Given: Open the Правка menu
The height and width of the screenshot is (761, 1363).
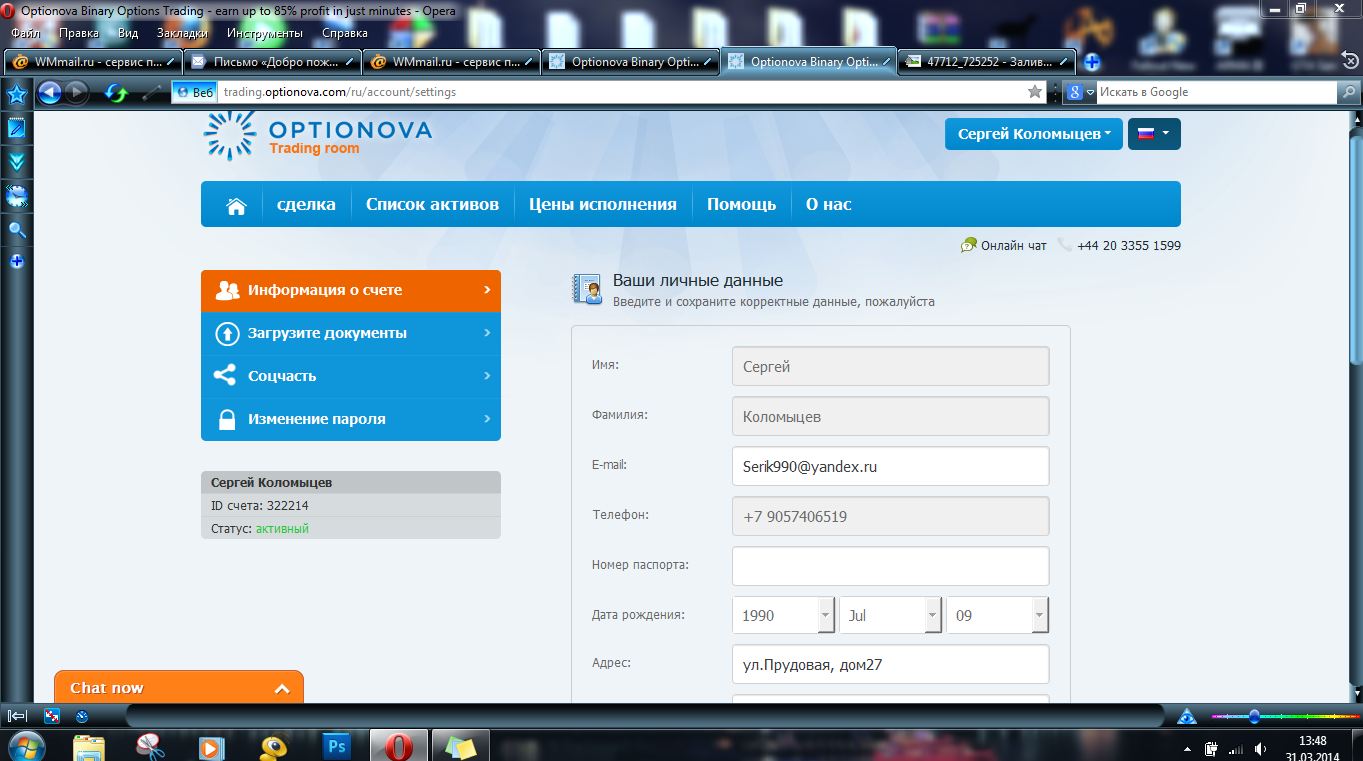Looking at the screenshot, I should click(x=79, y=33).
